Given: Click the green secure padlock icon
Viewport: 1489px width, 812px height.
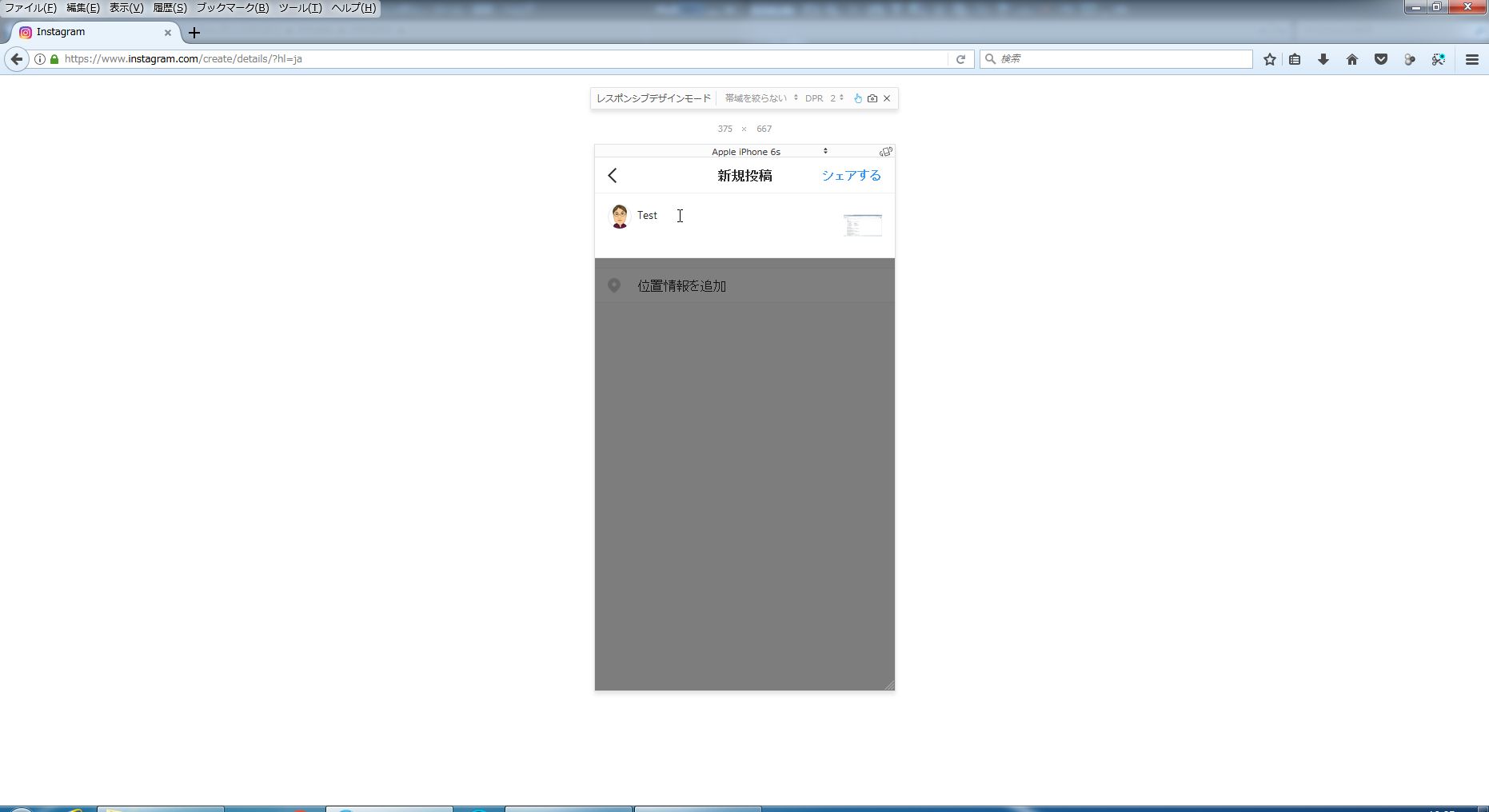Looking at the screenshot, I should 54,59.
